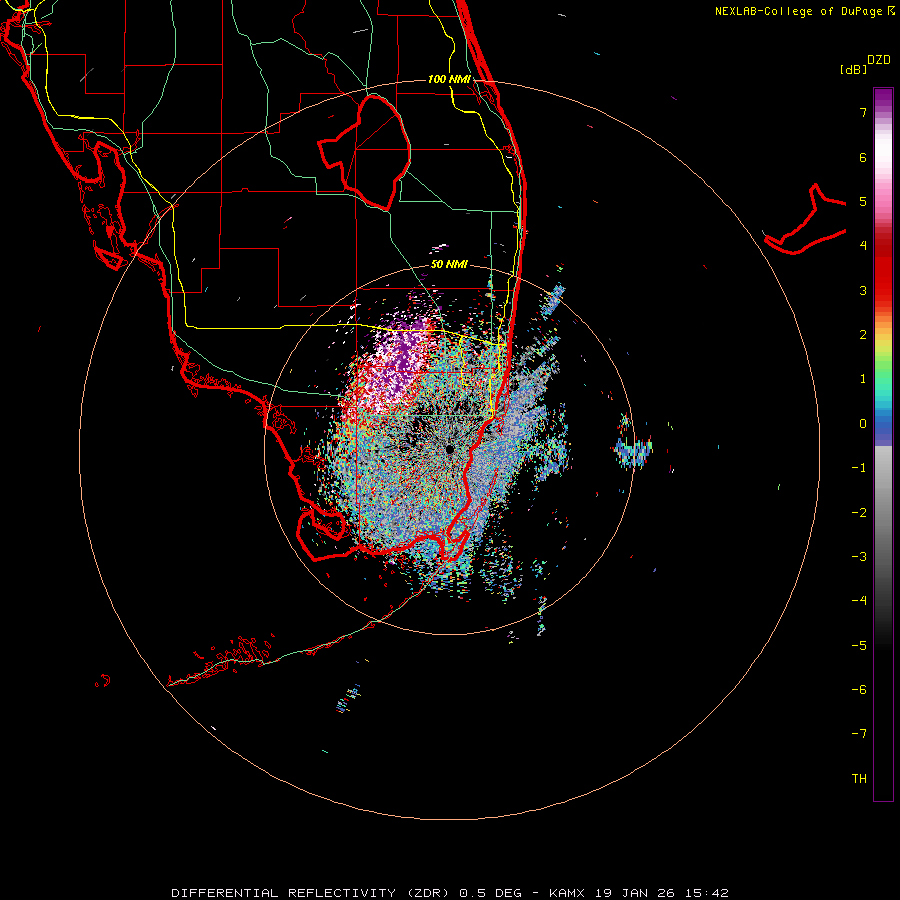Click the DZD label above the color bar
The image size is (900, 900).
(879, 60)
